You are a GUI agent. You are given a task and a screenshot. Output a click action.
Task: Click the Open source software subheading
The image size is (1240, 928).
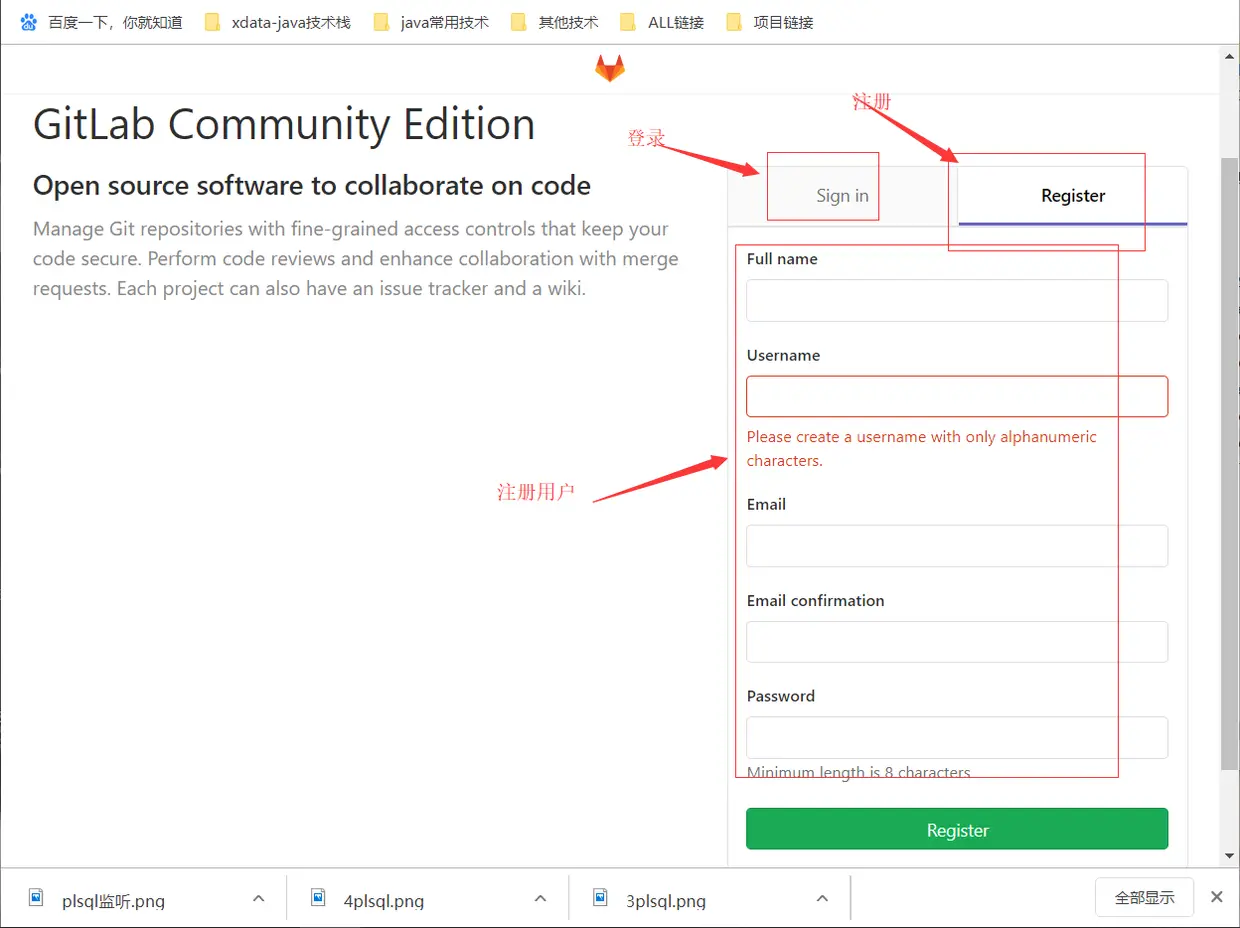(x=312, y=186)
